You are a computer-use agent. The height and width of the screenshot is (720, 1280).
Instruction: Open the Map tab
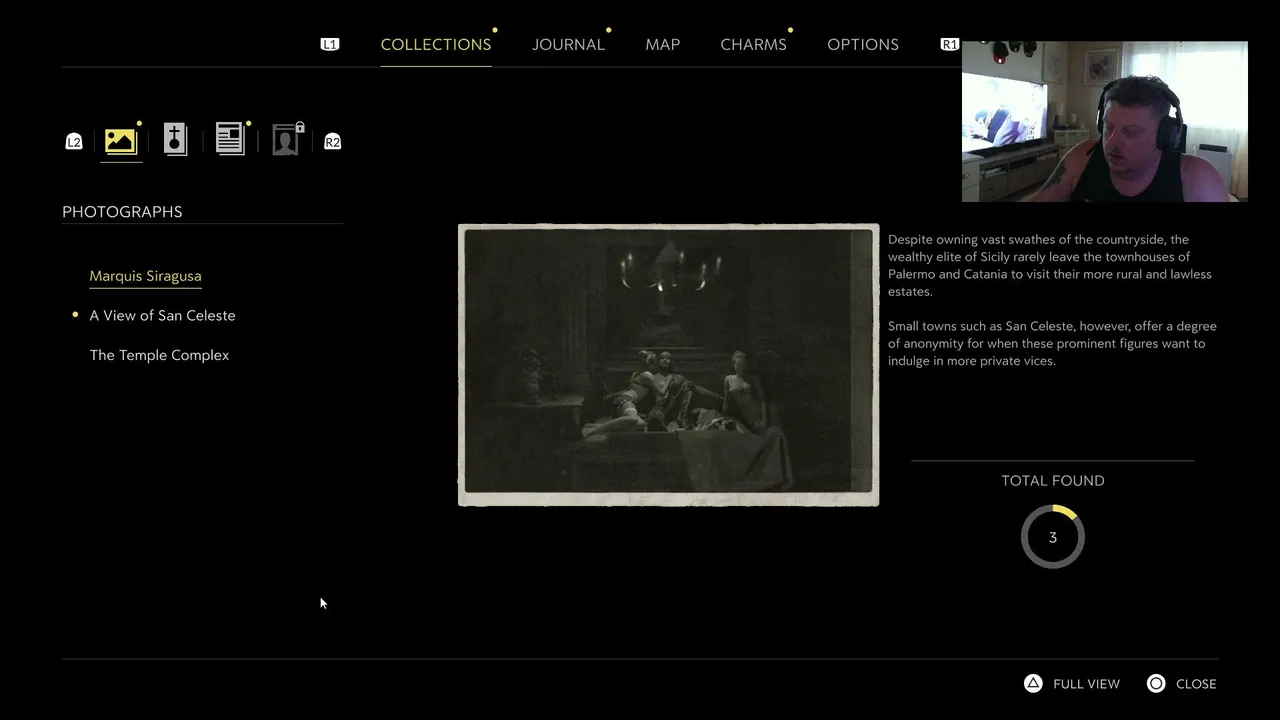click(x=663, y=44)
